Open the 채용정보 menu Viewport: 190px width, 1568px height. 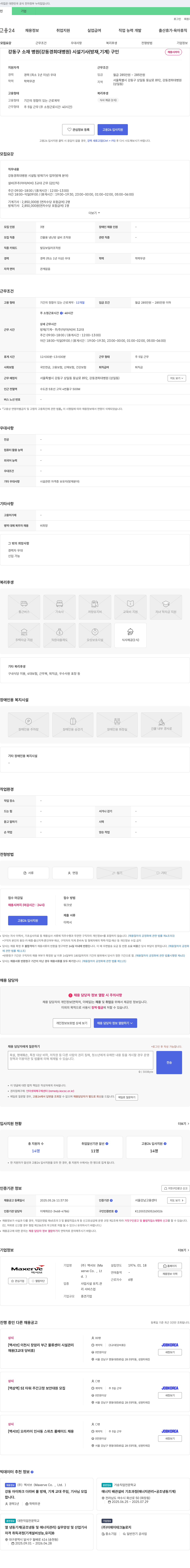(32, 30)
